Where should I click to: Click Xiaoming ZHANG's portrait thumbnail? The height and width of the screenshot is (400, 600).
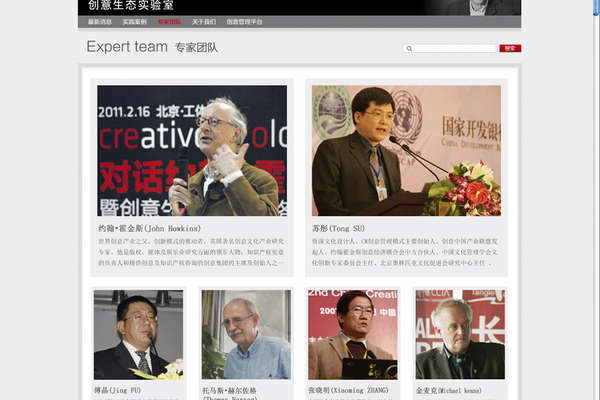click(x=353, y=335)
